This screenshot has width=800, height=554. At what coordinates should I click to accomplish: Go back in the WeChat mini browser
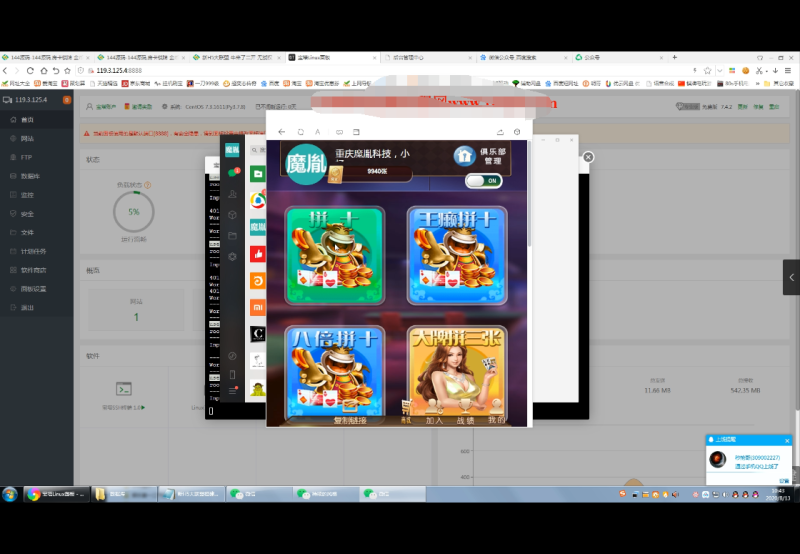pos(282,132)
